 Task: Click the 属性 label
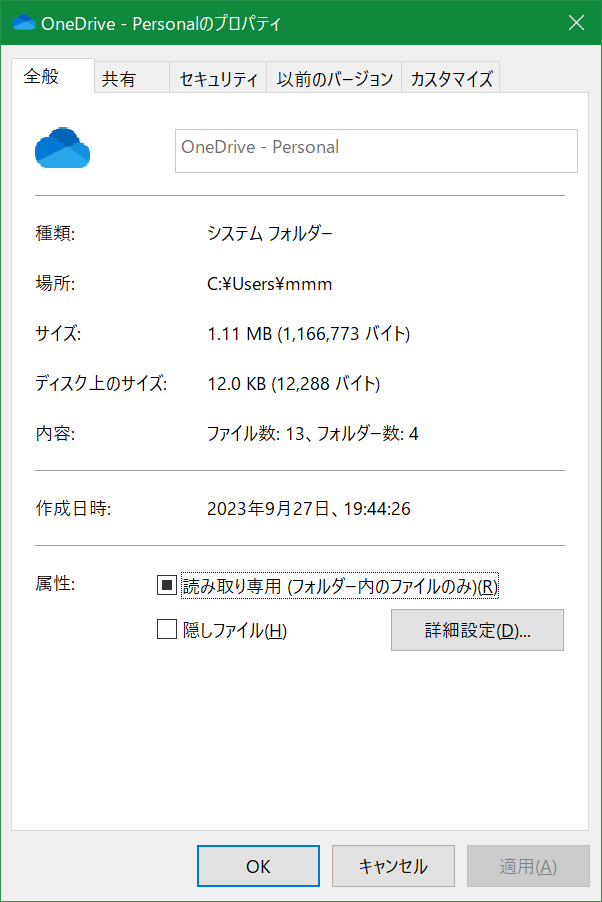pos(55,583)
